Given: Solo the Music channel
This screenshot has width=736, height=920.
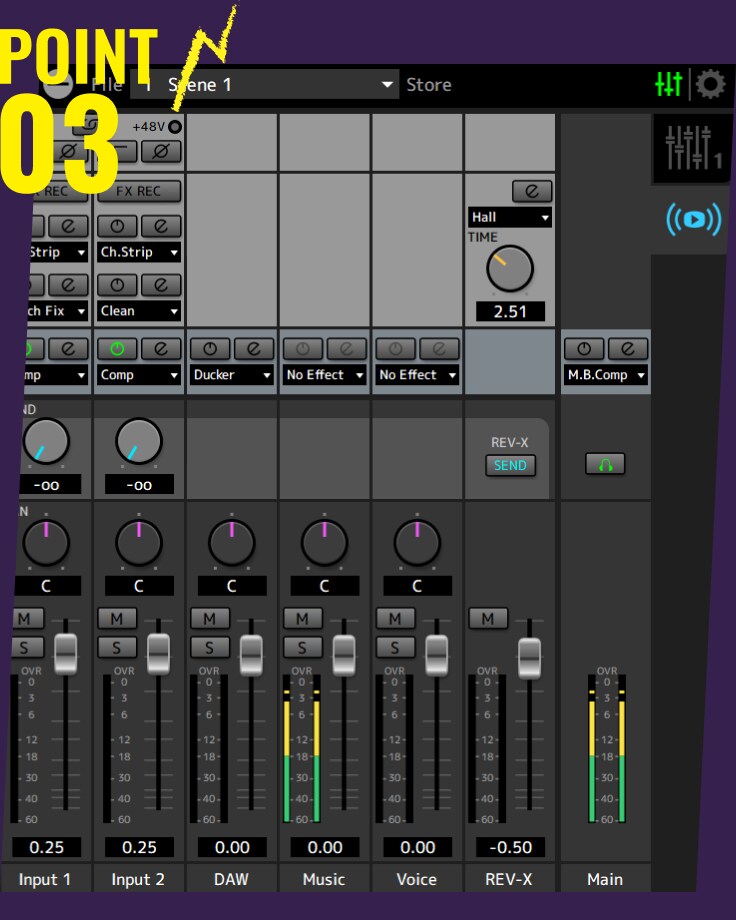Looking at the screenshot, I should [x=302, y=648].
